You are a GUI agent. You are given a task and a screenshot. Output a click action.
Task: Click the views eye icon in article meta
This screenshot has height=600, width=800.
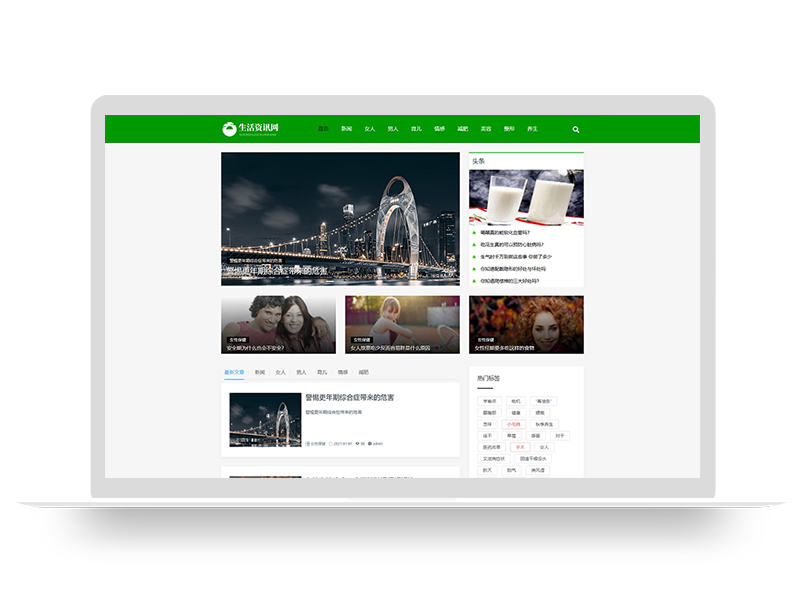(358, 443)
